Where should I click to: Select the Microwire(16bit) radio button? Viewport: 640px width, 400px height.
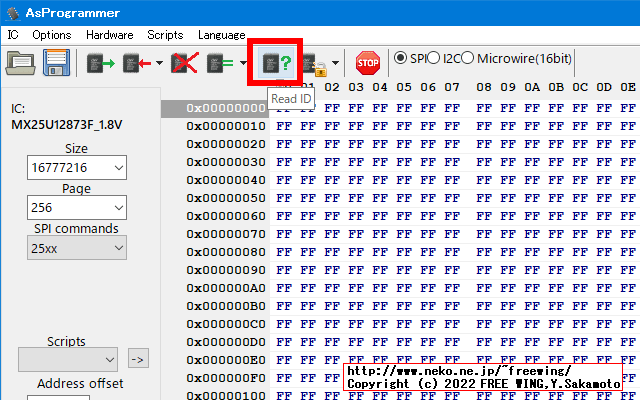tap(467, 58)
